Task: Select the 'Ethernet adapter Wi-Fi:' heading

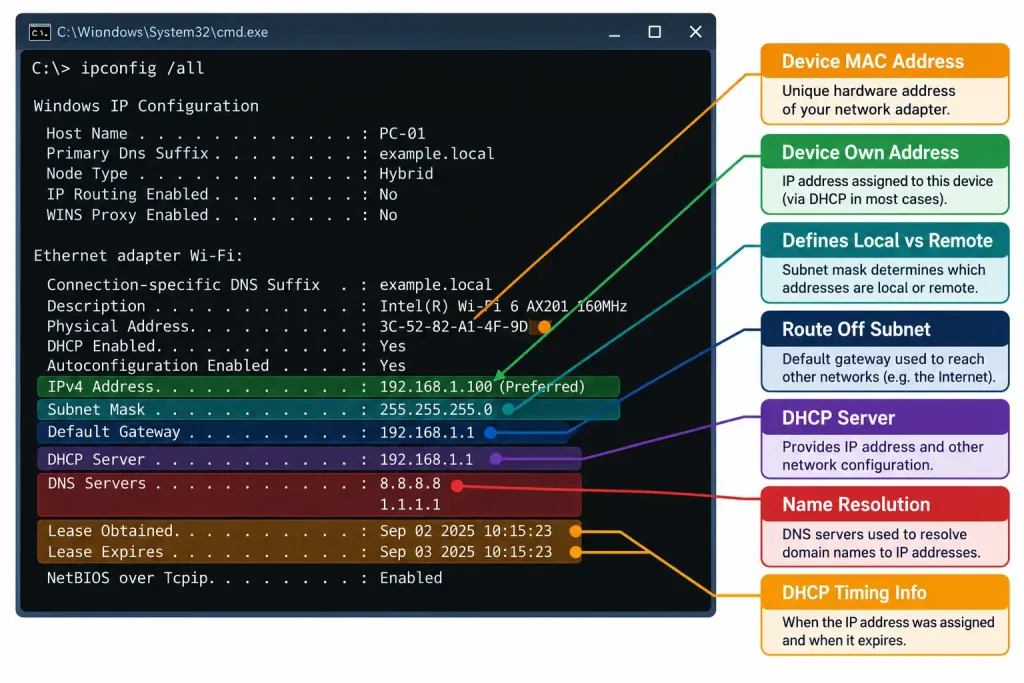Action: (138, 255)
